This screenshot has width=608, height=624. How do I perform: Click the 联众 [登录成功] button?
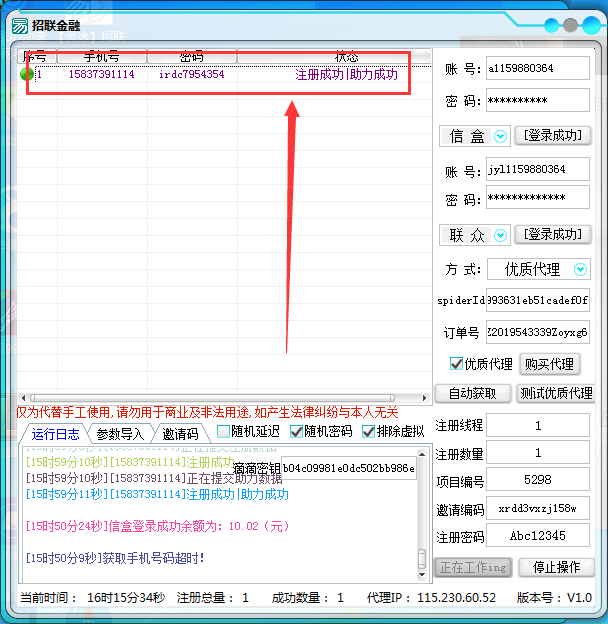pyautogui.click(x=553, y=234)
